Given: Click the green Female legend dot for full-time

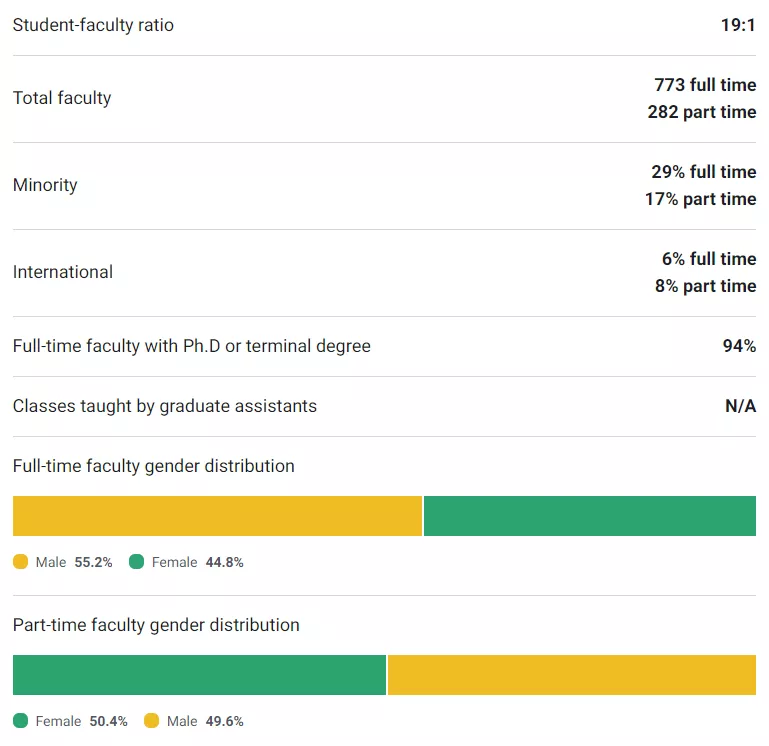Looking at the screenshot, I should point(137,562).
